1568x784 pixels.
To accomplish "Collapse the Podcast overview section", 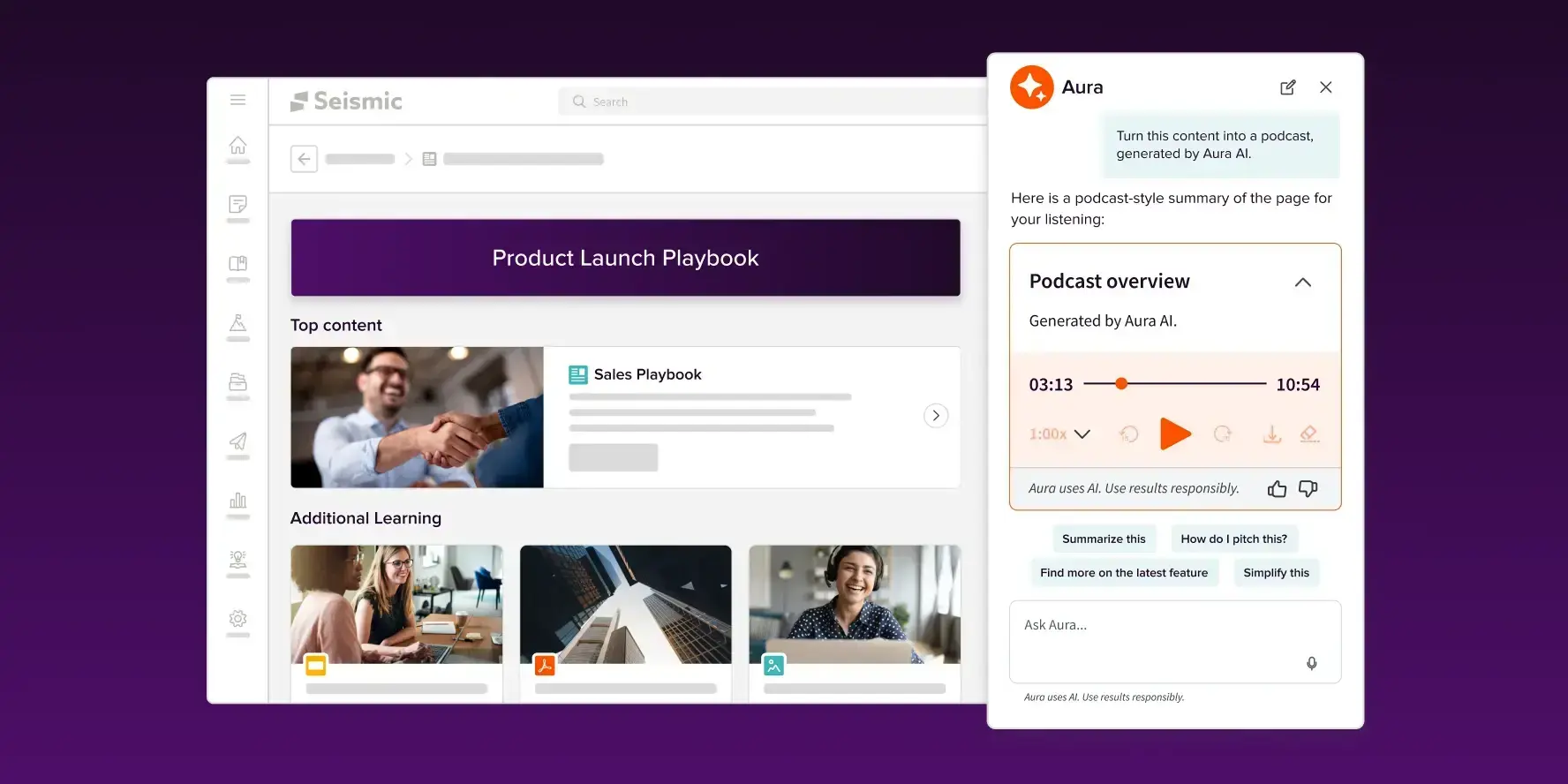I will coord(1302,283).
